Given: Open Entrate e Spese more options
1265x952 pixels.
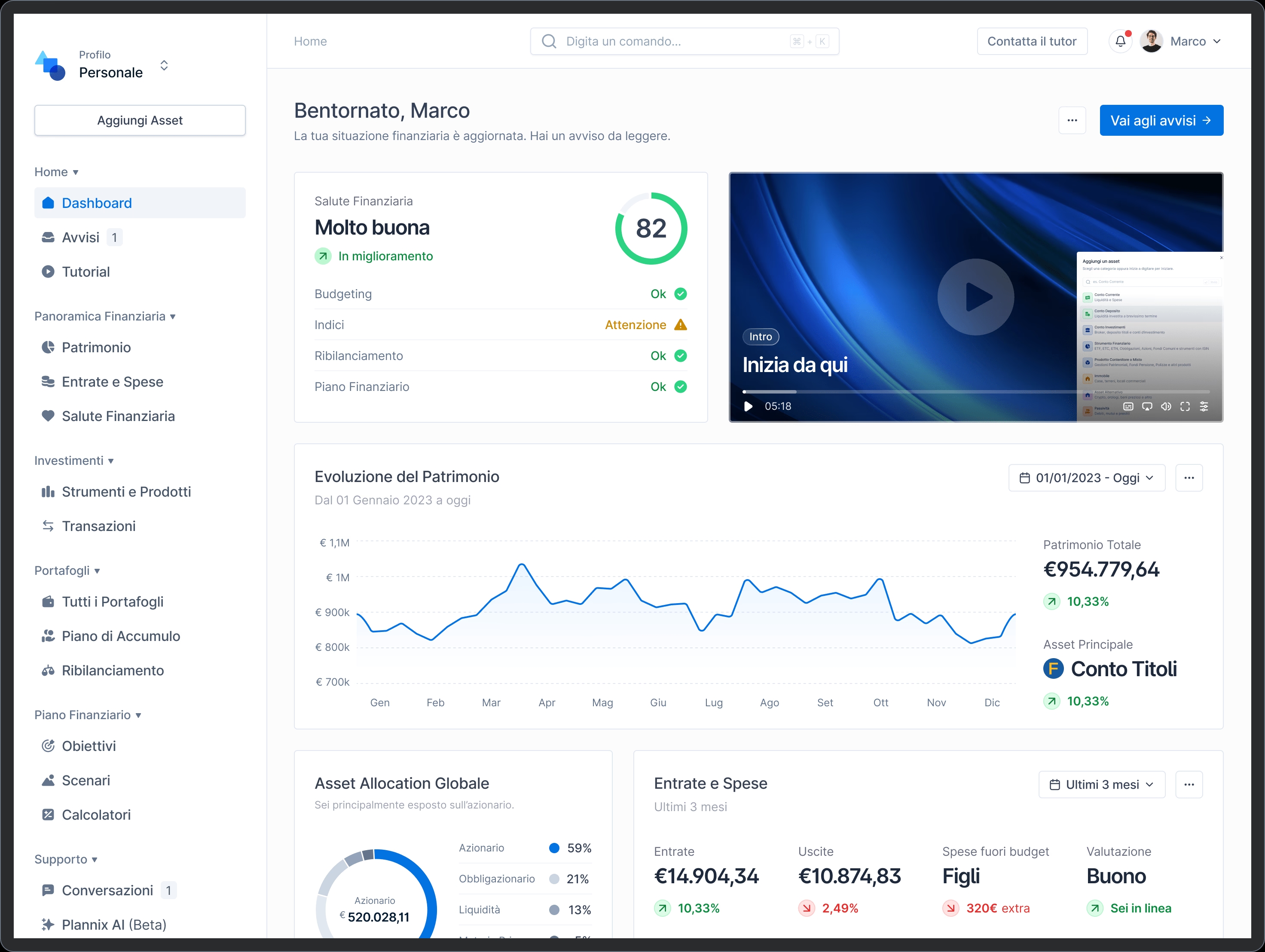Looking at the screenshot, I should click(1189, 784).
